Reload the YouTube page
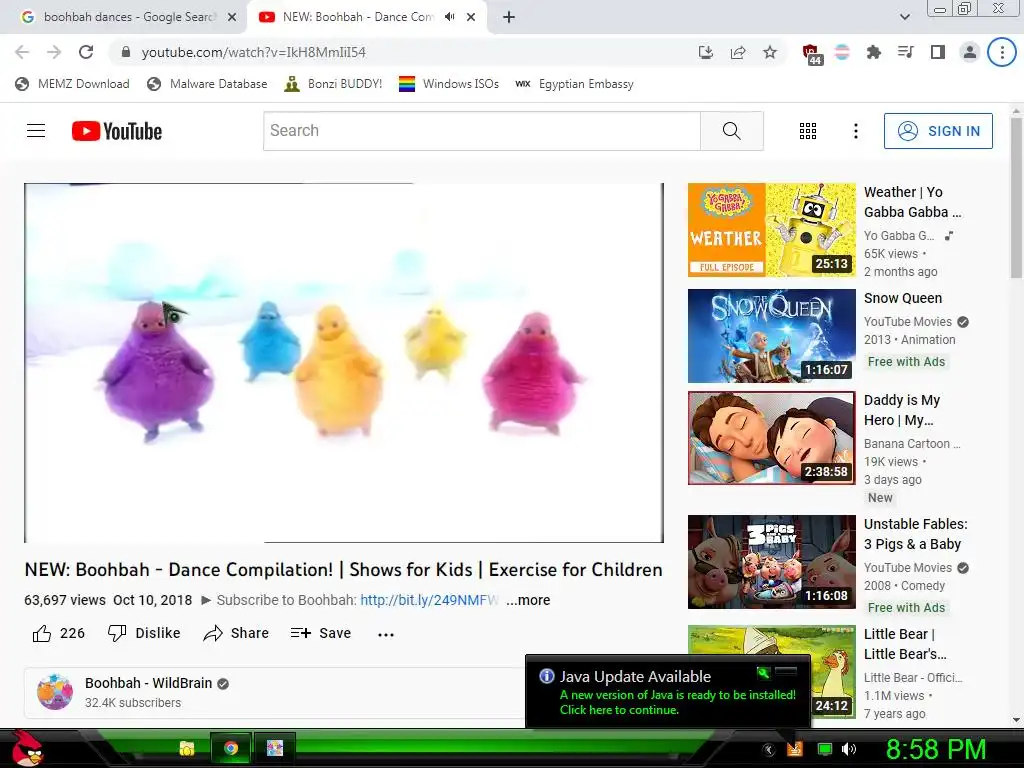Screen dimensions: 1024x768 coord(86,52)
